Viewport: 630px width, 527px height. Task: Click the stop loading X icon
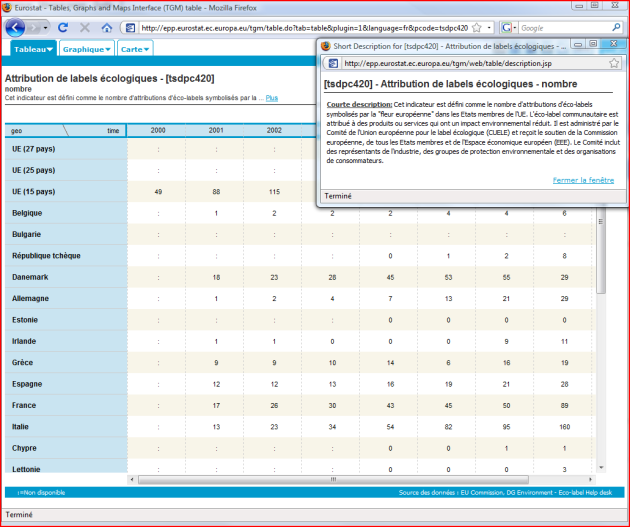coord(85,27)
